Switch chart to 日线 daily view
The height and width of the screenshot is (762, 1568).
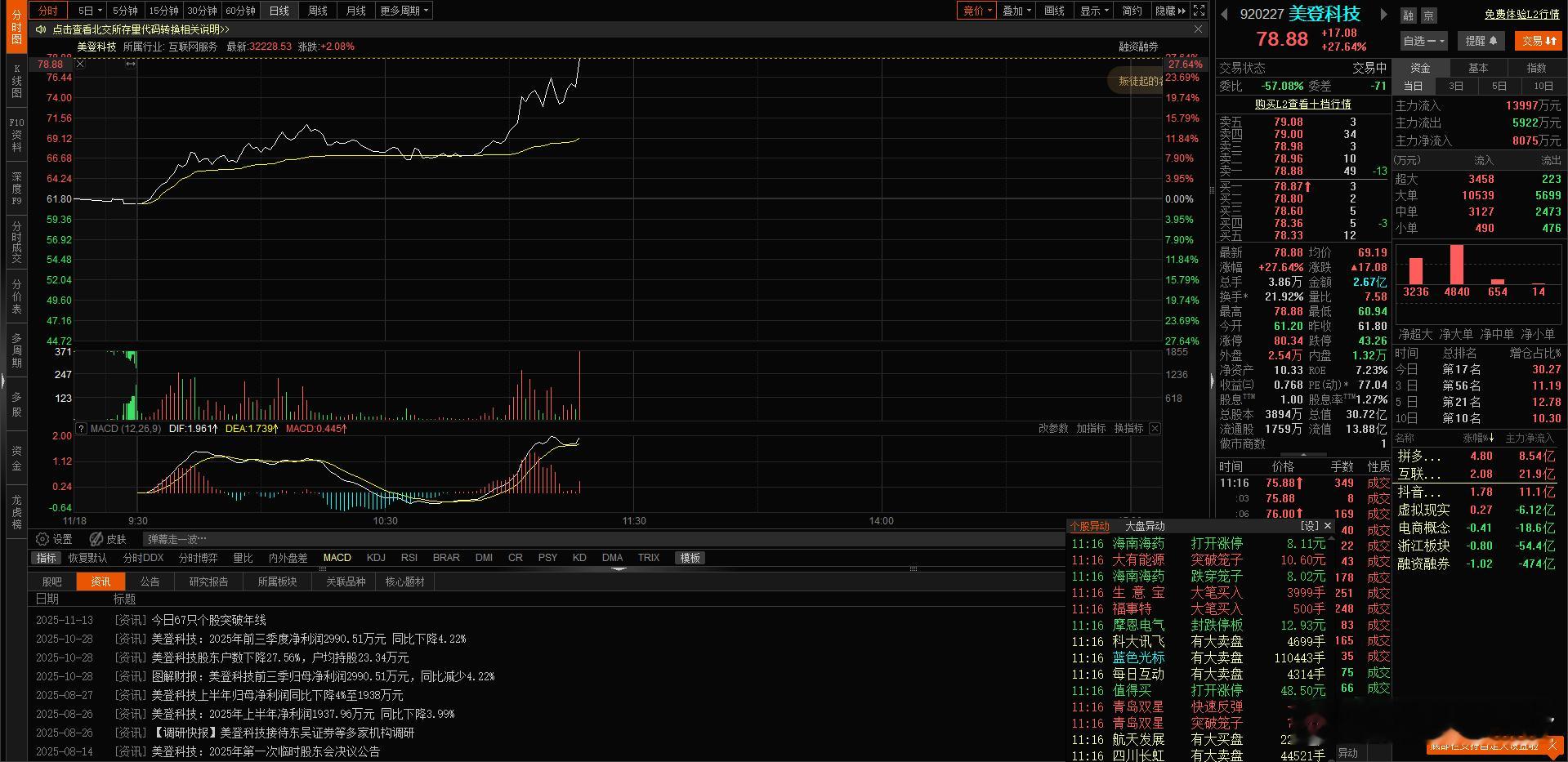tap(279, 11)
